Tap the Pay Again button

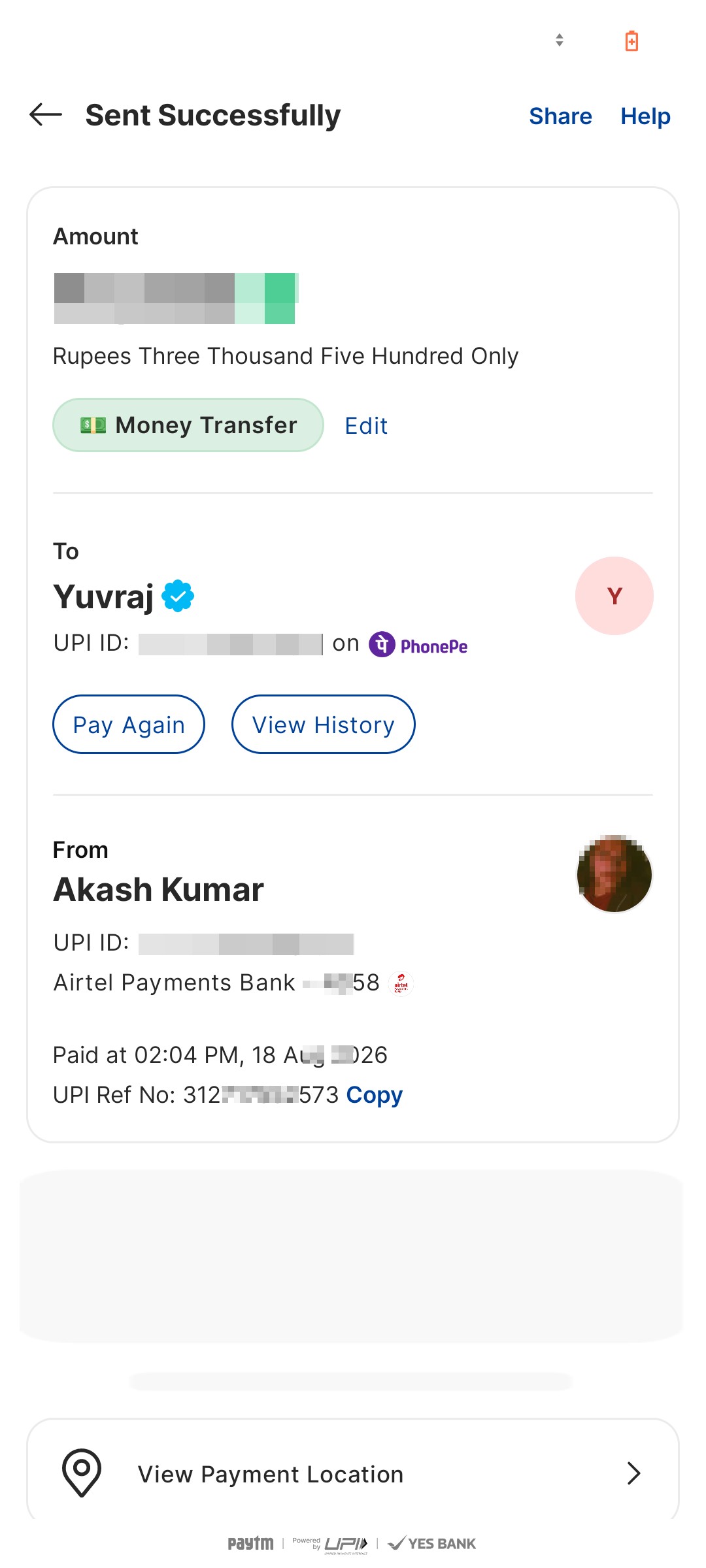point(129,724)
